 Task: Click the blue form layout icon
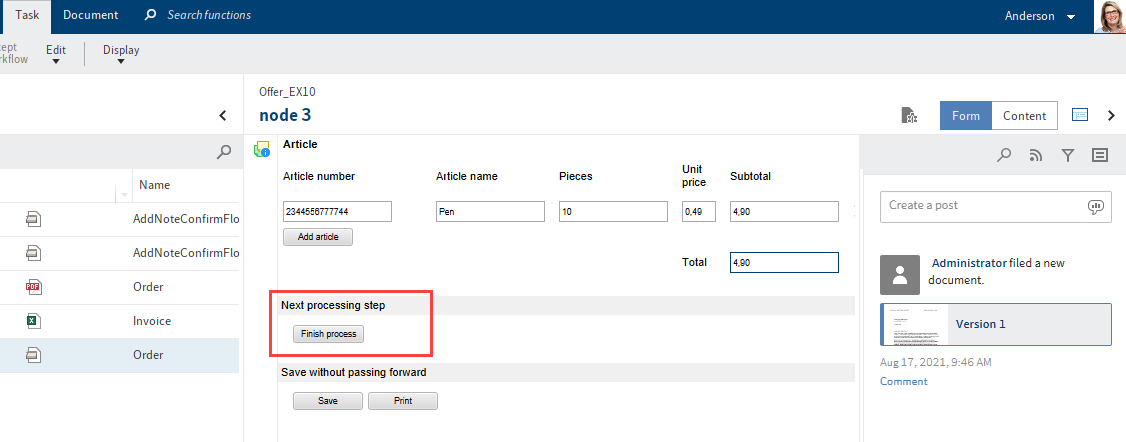click(x=1080, y=115)
